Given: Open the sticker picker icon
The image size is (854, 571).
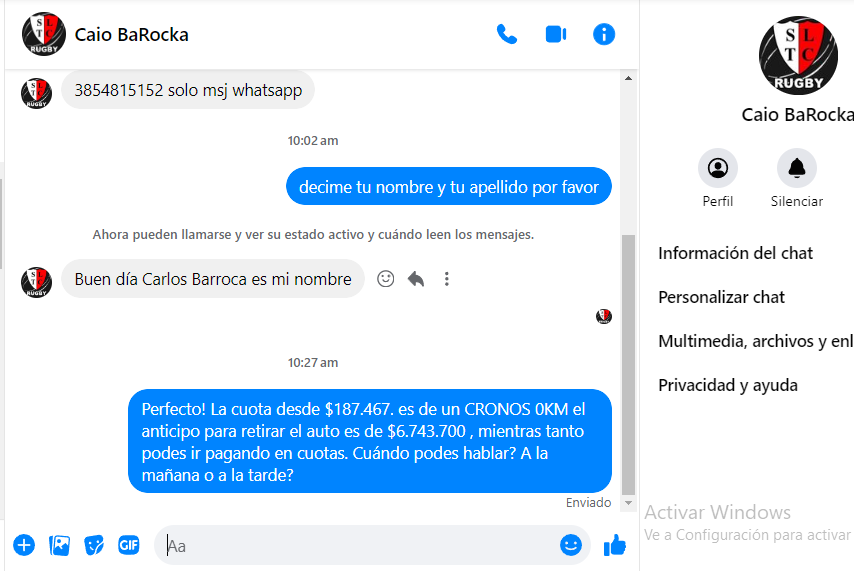Looking at the screenshot, I should 94,545.
